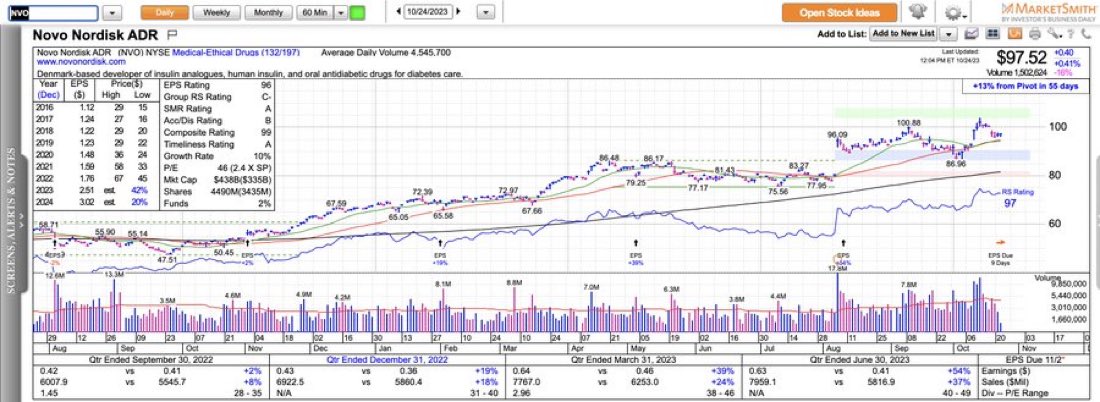Click the EPS Due 9 Days label
Image resolution: width=1100 pixels, height=402 pixels.
coord(998,260)
